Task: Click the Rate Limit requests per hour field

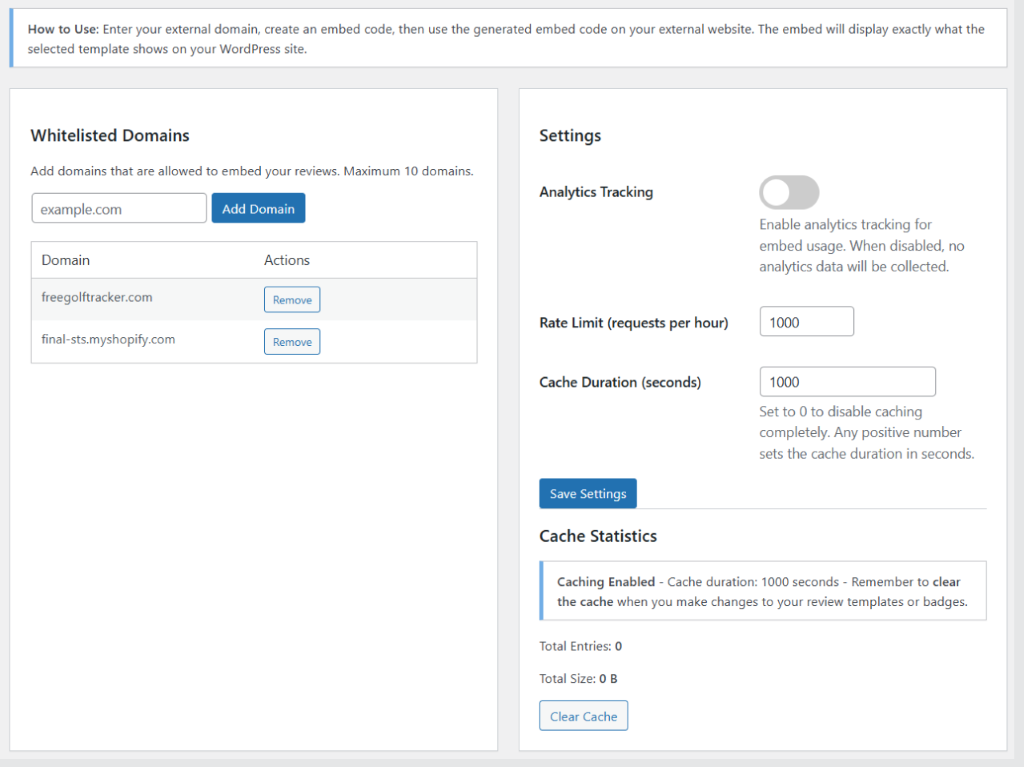Action: coord(806,322)
